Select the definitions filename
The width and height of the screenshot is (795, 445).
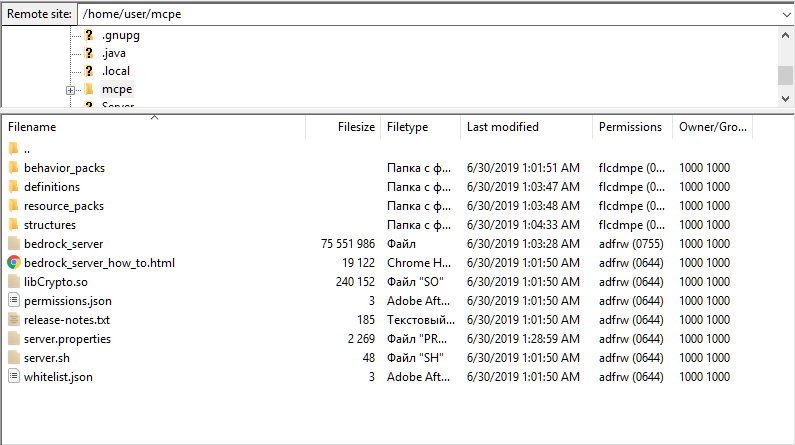click(x=52, y=187)
